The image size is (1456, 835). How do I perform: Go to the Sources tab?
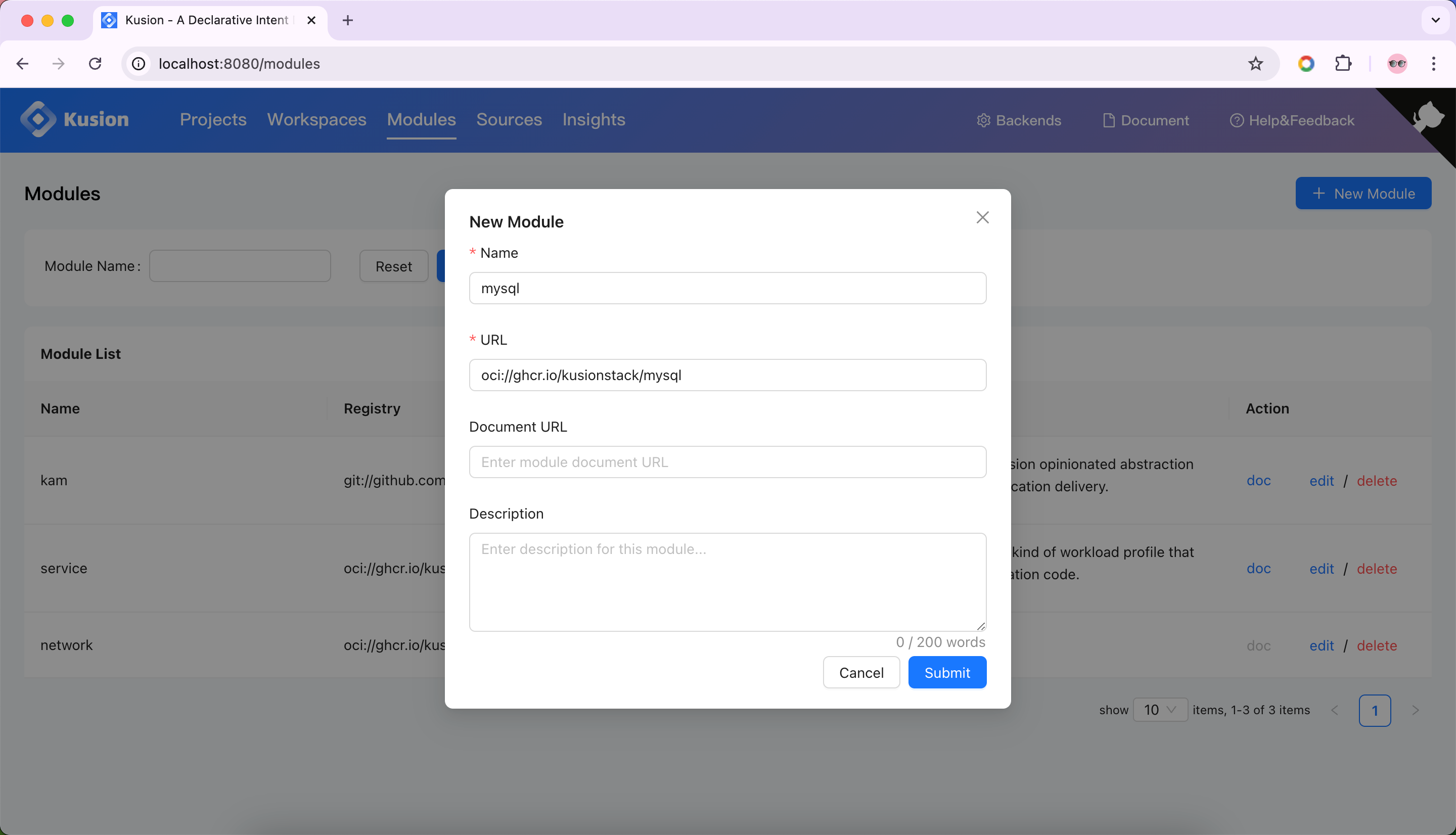[509, 119]
